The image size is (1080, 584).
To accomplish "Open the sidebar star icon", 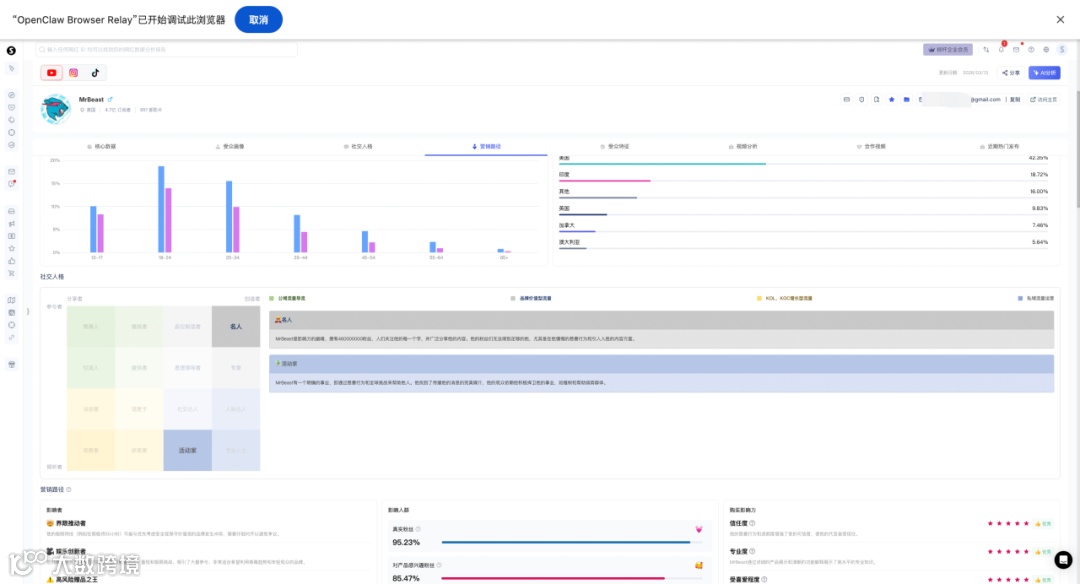I will pos(12,248).
